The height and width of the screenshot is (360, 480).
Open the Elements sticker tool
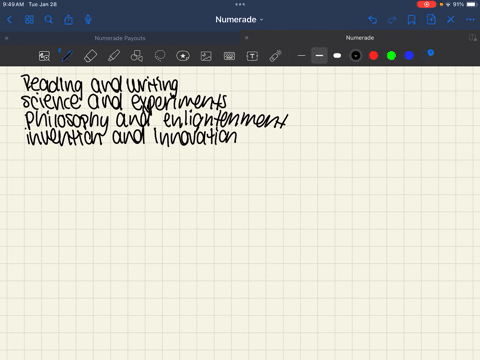click(x=183, y=56)
